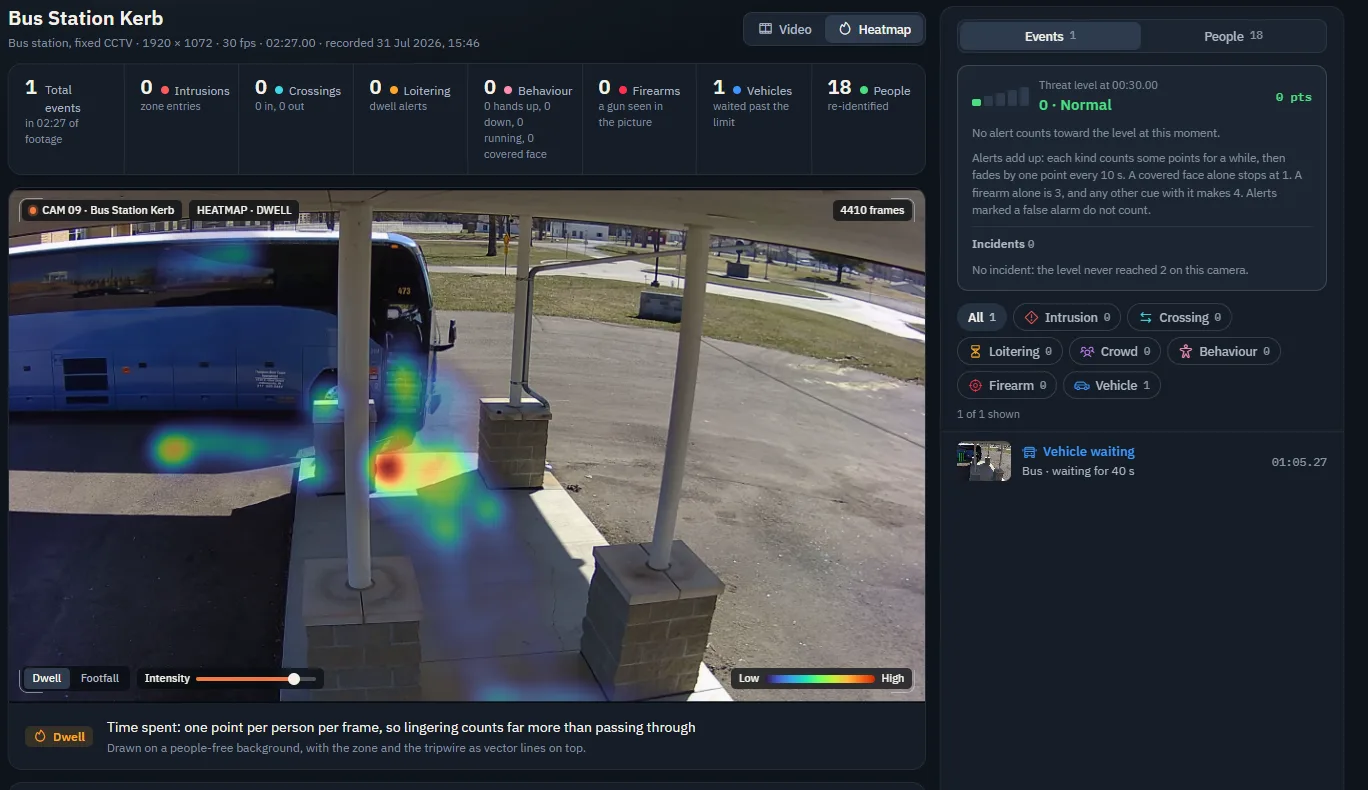This screenshot has width=1368, height=790.
Task: Click the orange Dwell badge below the video
Action: 59,737
